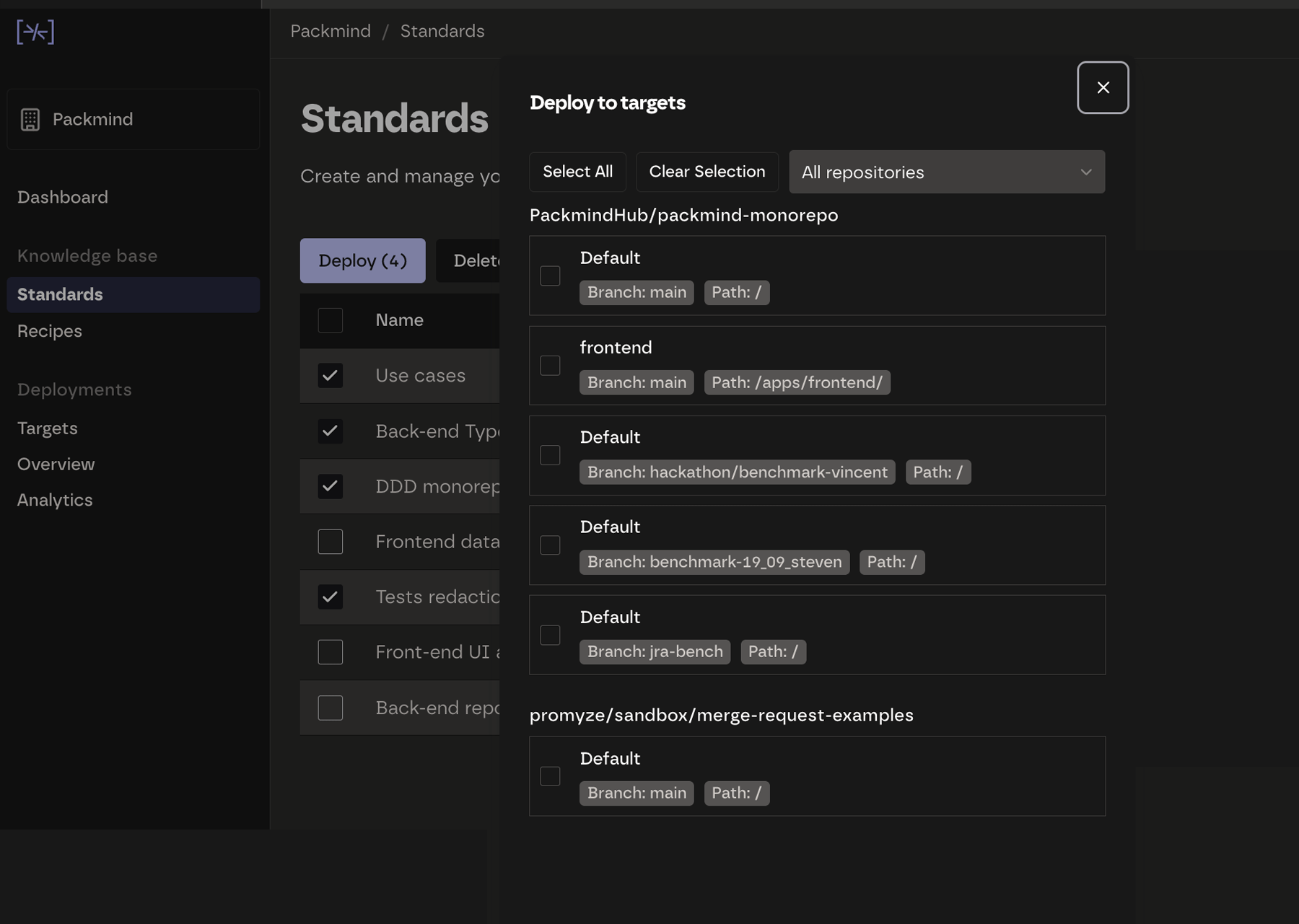
Task: Close the Deploy to targets panel
Action: (1102, 87)
